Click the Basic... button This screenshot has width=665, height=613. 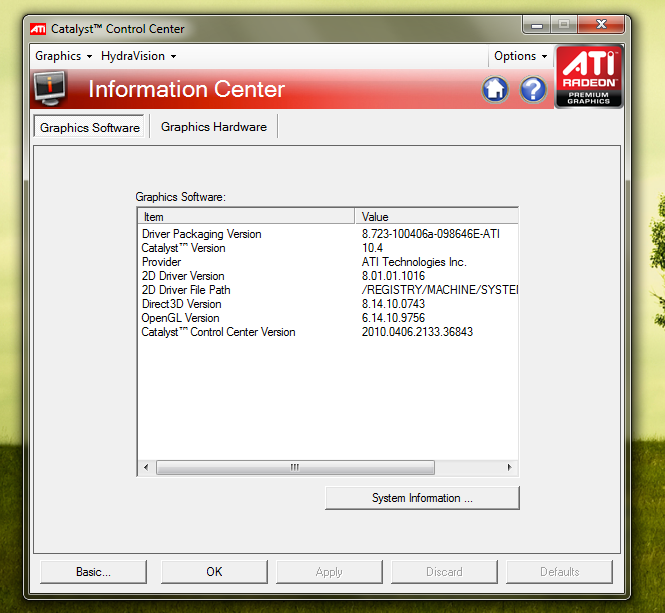click(x=93, y=572)
